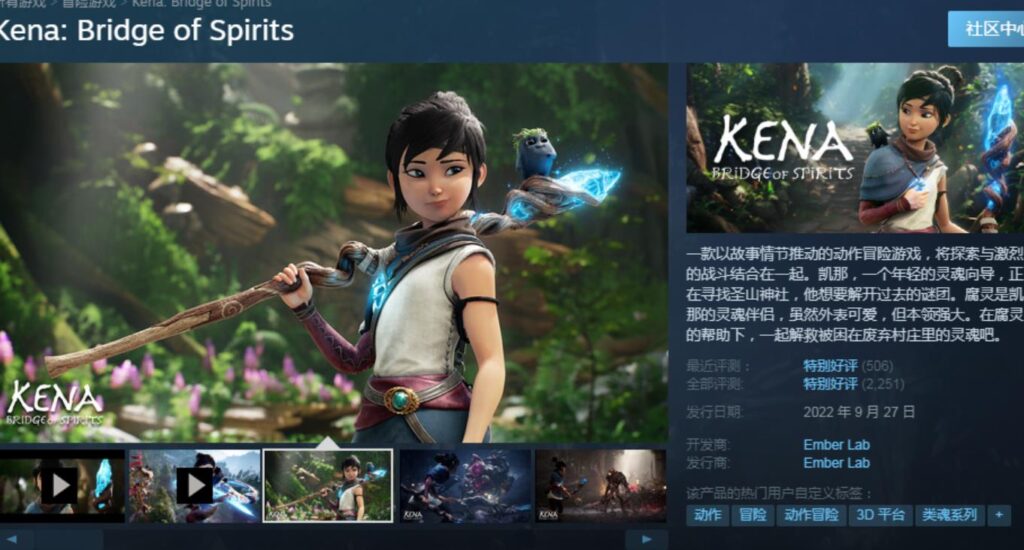View recent reviews 特别好评 link
Viewport: 1024px width, 550px height.
(x=830, y=366)
